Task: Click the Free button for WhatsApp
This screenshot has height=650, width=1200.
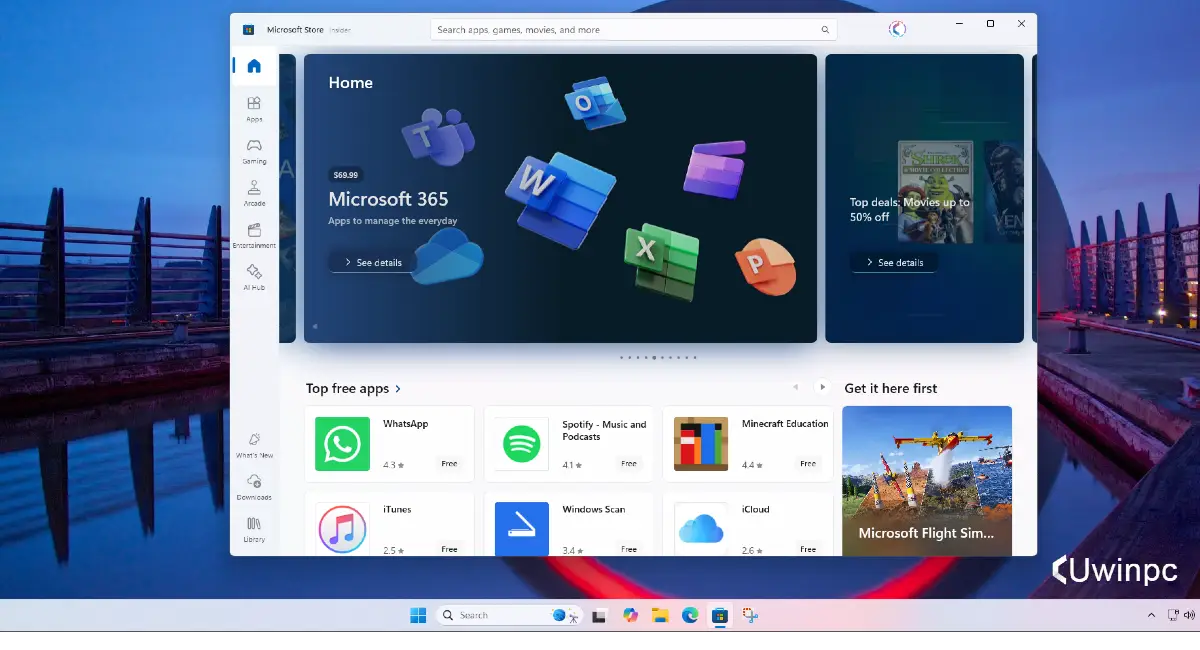Action: 449,464
